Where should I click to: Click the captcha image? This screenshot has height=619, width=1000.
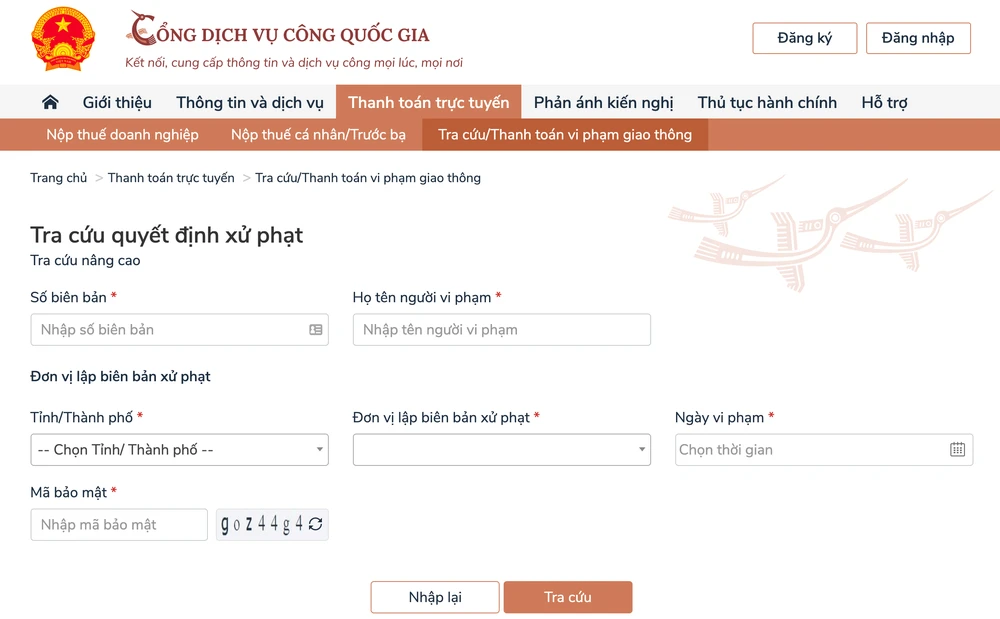[x=262, y=525]
